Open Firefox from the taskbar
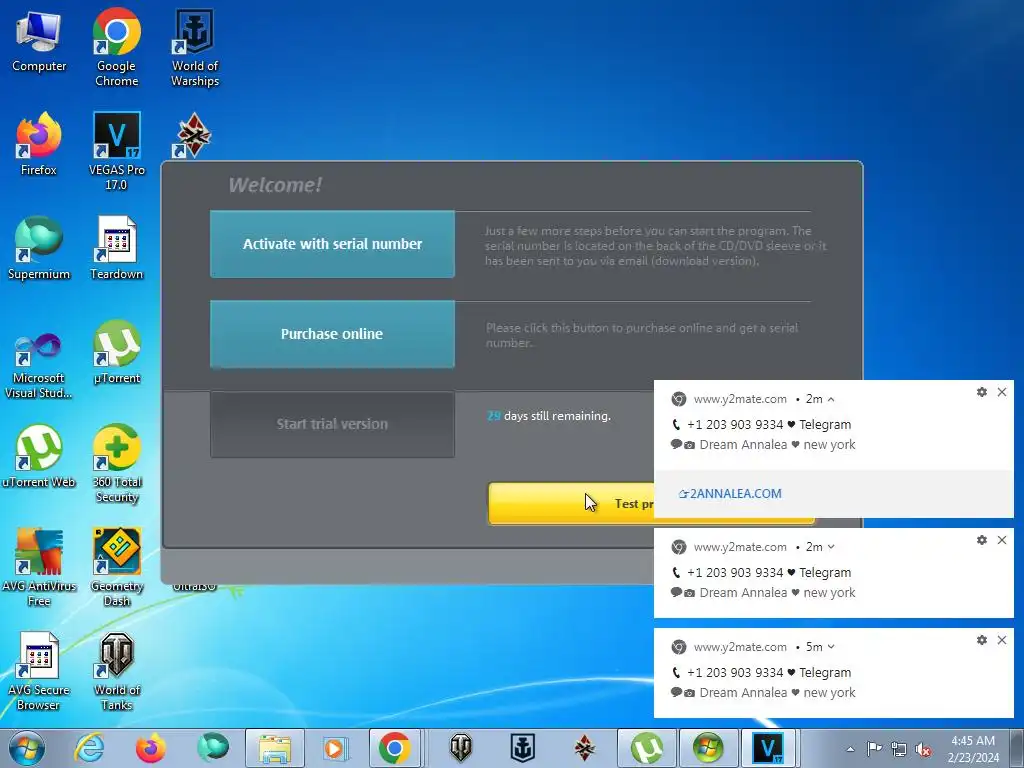This screenshot has height=768, width=1024. [151, 748]
